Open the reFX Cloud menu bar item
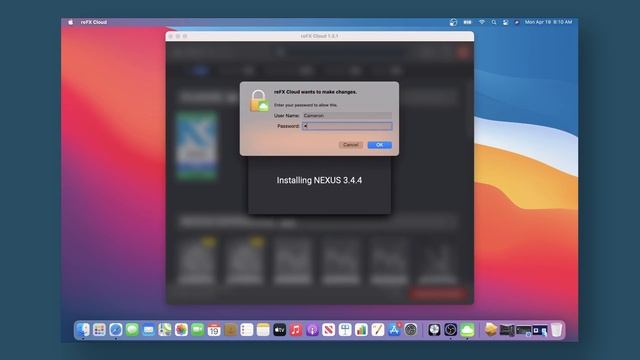Viewport: 640px width, 360px height. [94, 22]
